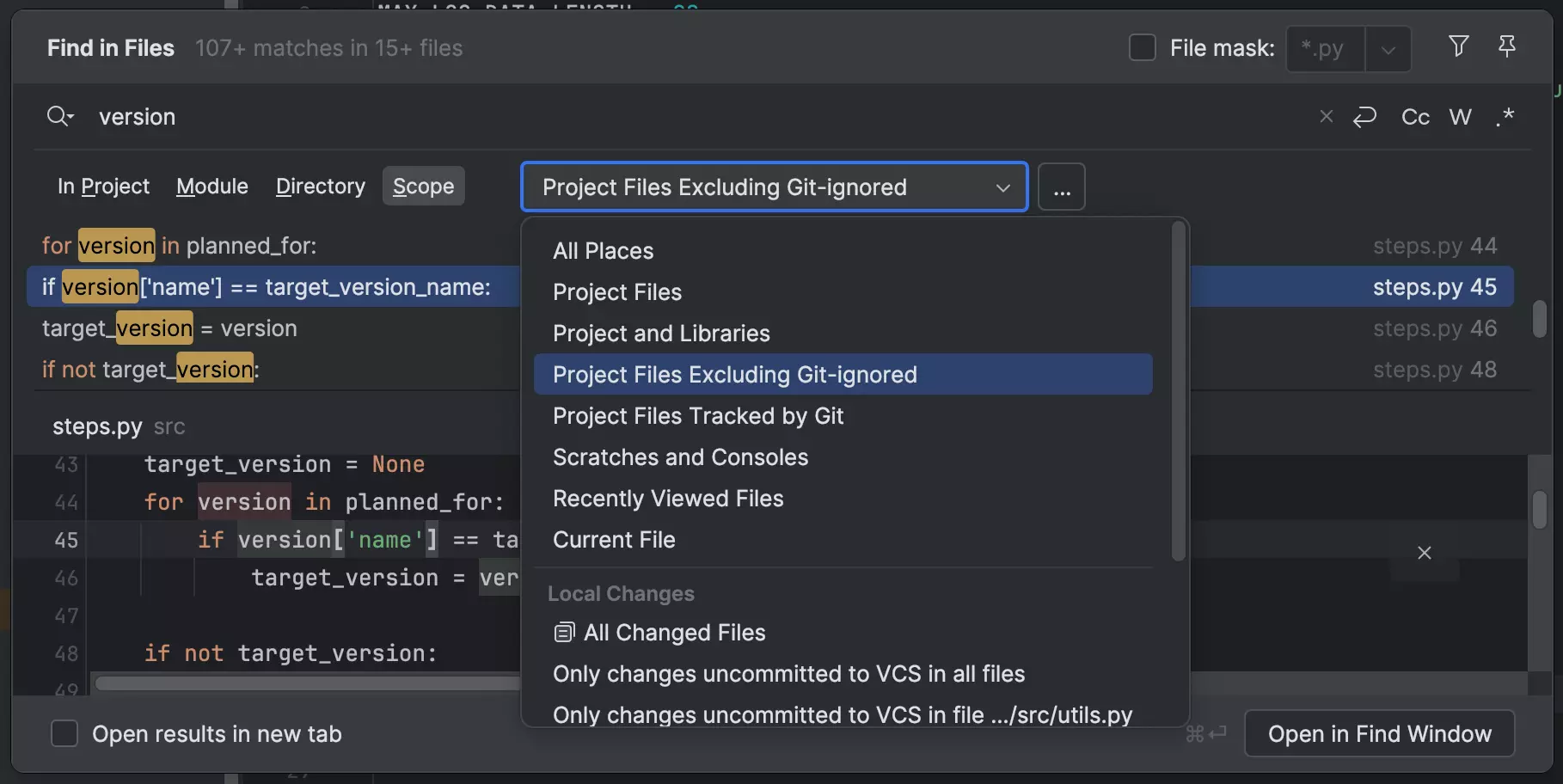1563x784 pixels.
Task: Clear the search text field
Action: [1326, 116]
